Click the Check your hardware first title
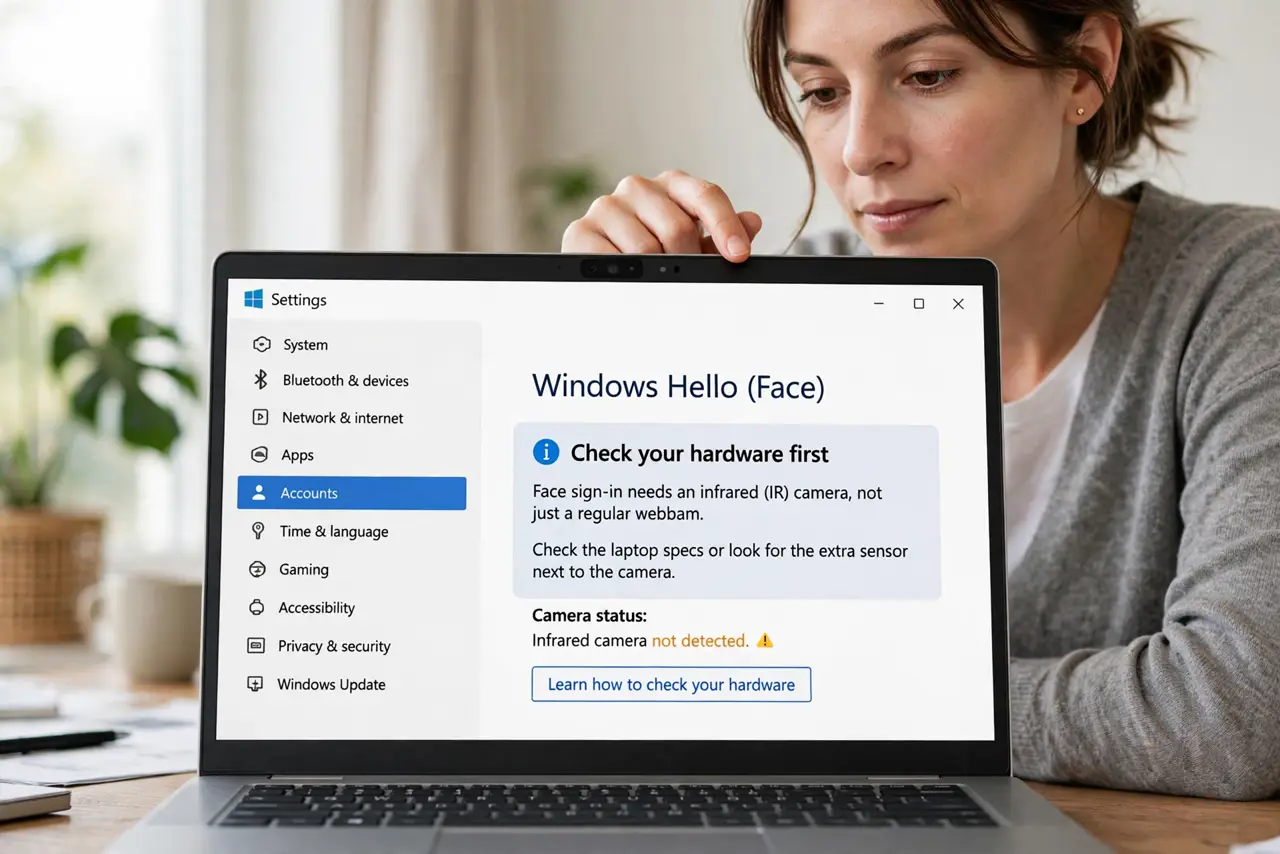The width and height of the screenshot is (1280, 854). coord(700,453)
